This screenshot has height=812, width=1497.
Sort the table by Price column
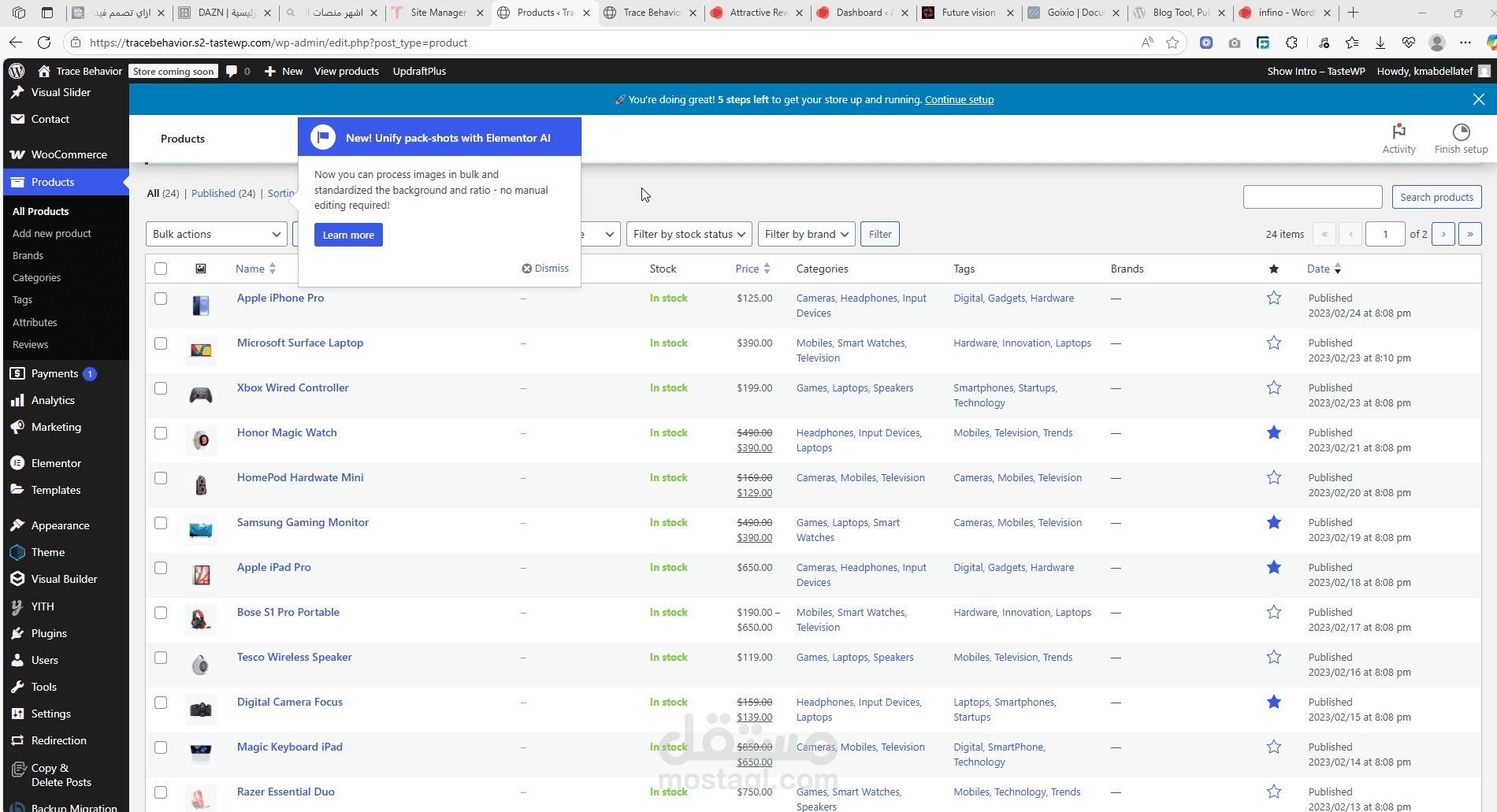[x=752, y=269]
